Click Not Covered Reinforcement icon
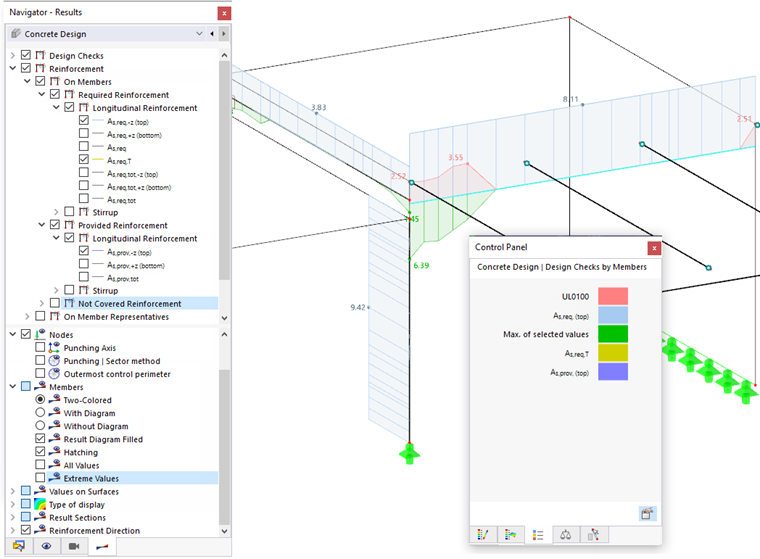The width and height of the screenshot is (760, 559). click(x=69, y=303)
